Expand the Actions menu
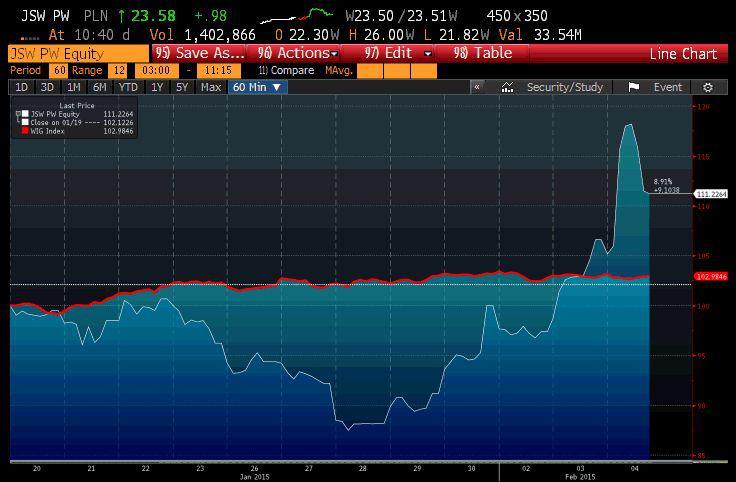Screen dimensions: 736x482 296,53
